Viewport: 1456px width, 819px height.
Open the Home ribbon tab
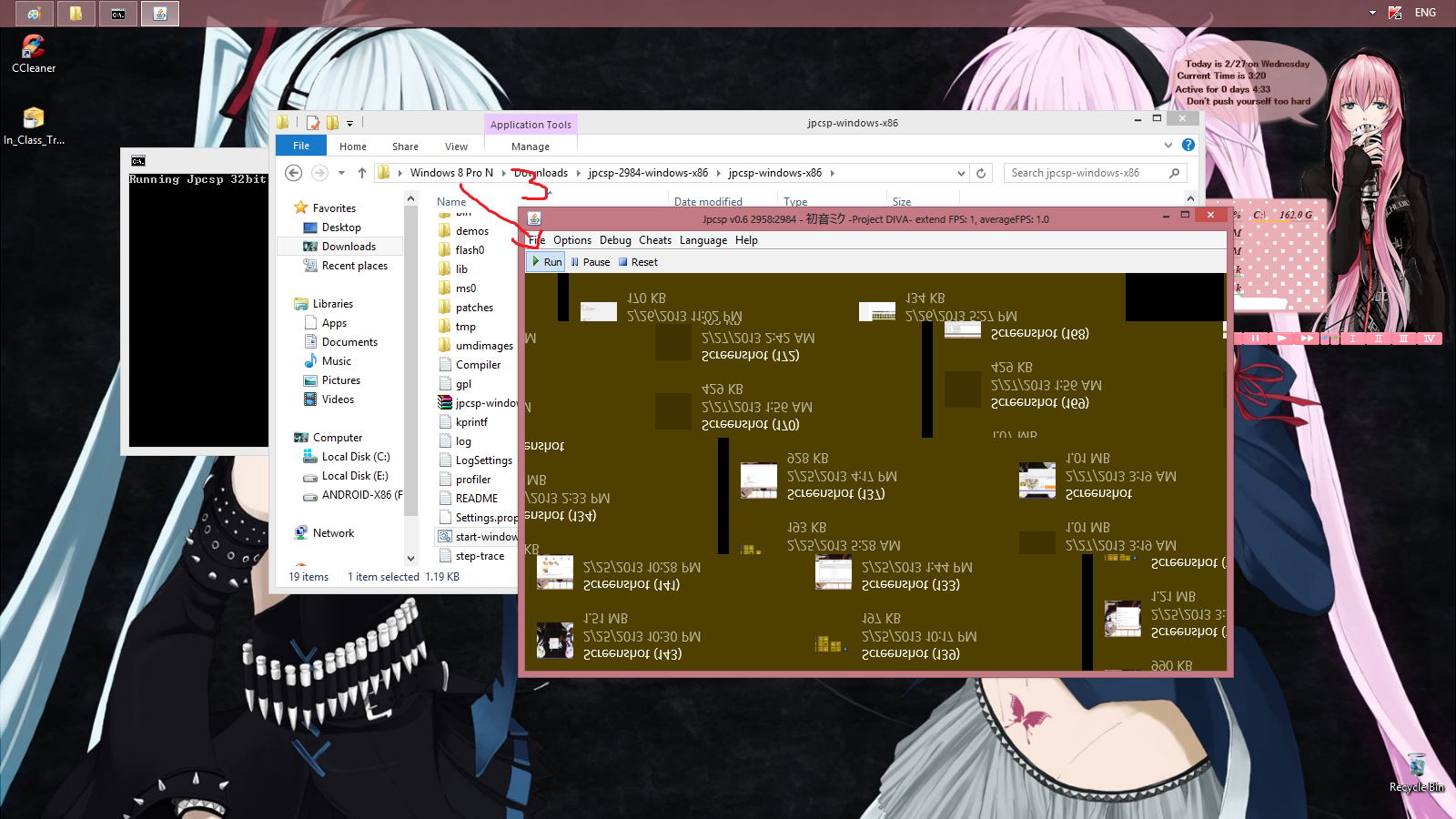tap(353, 147)
